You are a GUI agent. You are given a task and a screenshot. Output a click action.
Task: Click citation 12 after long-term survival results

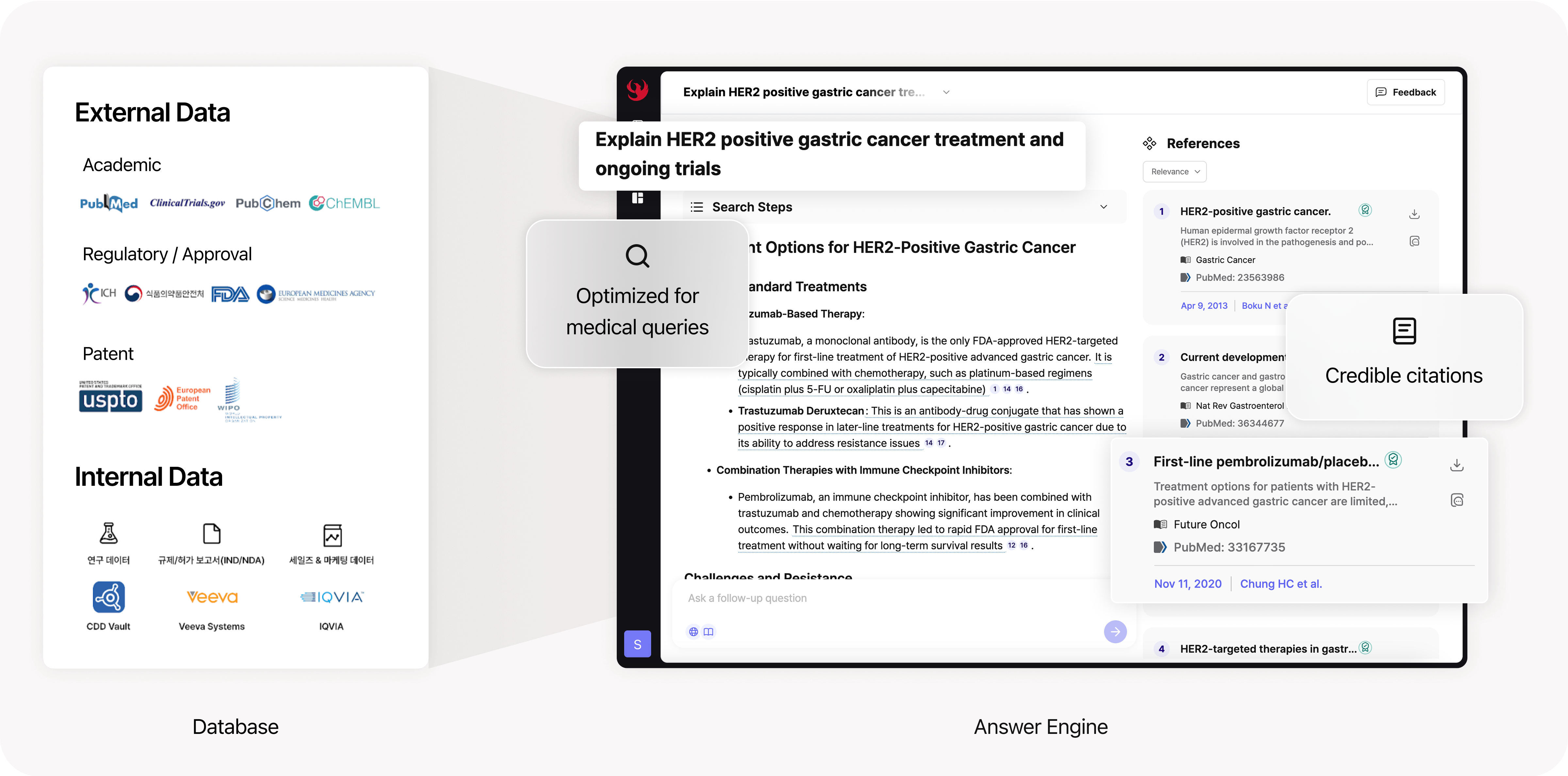[x=1012, y=546]
